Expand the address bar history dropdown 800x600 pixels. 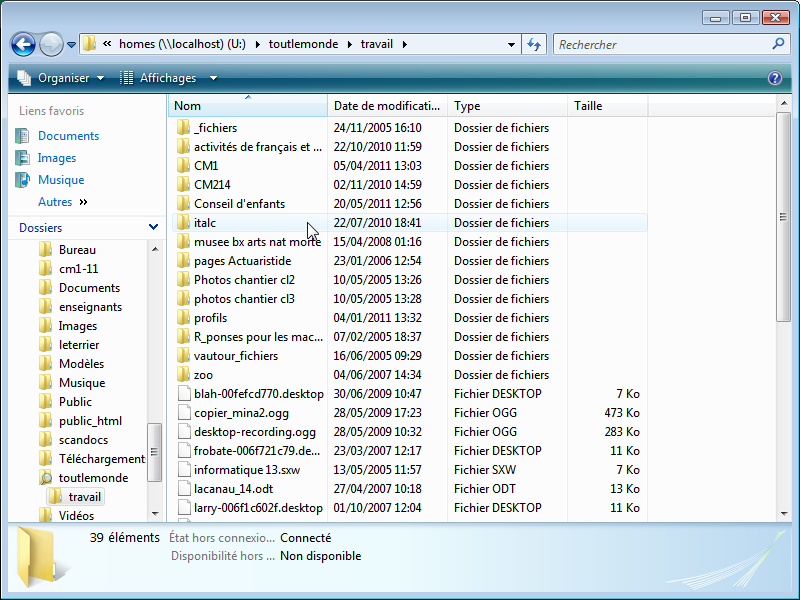pos(511,44)
